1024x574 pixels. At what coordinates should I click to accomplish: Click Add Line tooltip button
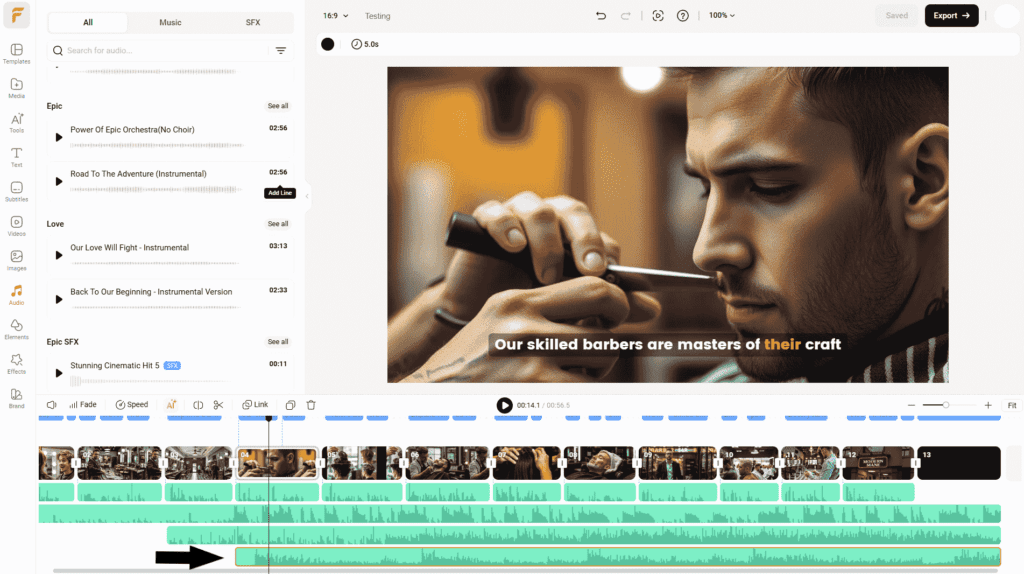pyautogui.click(x=280, y=193)
